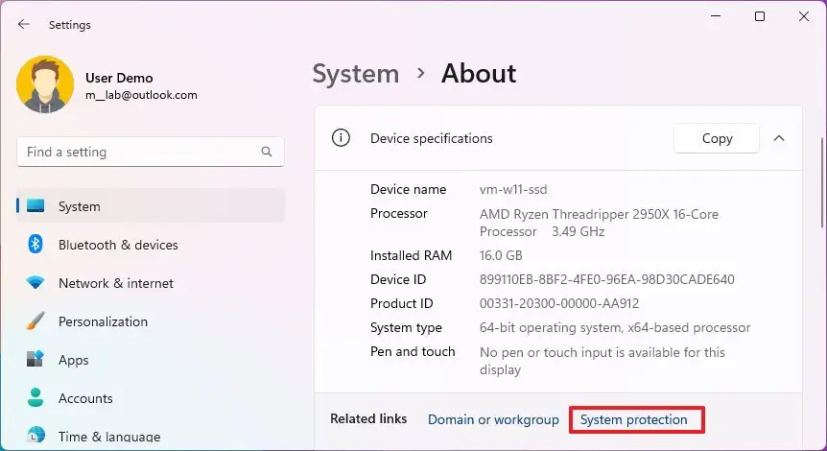Select the Accounts person icon
The height and width of the screenshot is (451, 827).
tap(35, 398)
